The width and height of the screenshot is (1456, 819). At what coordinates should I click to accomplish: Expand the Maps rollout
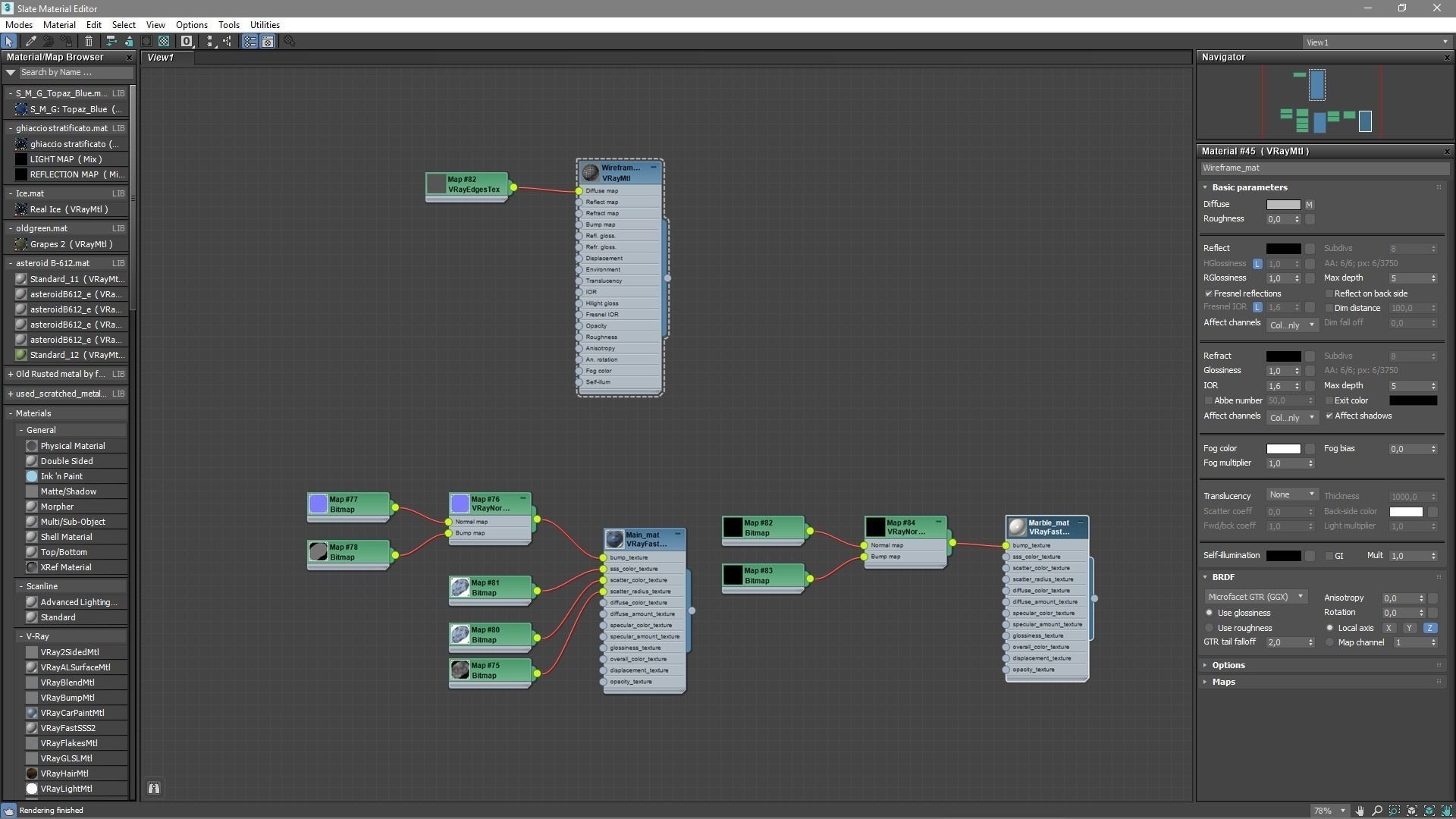1223,682
